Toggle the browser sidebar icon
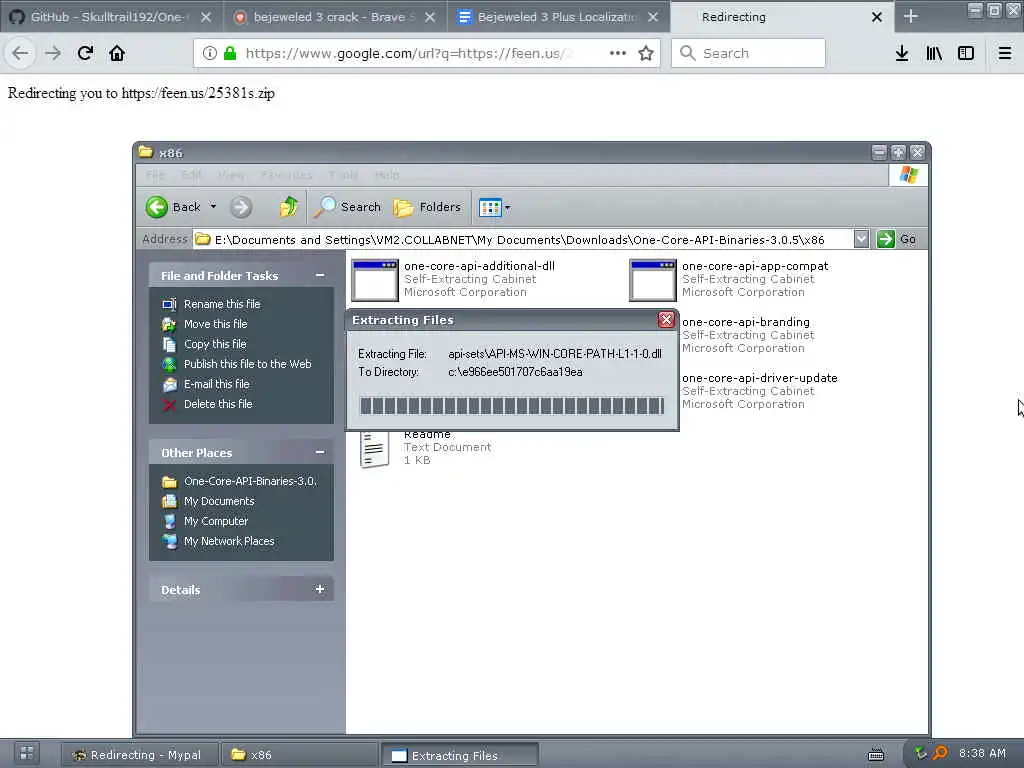This screenshot has height=768, width=1024. coord(966,53)
